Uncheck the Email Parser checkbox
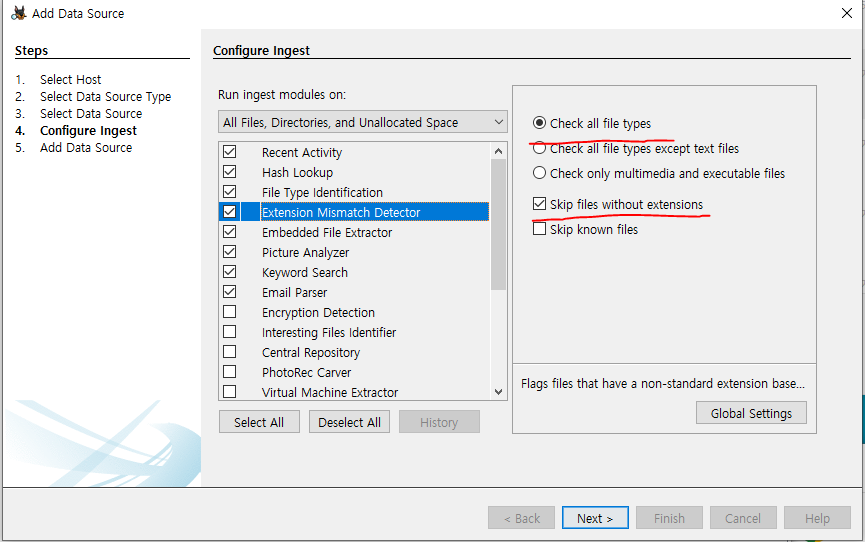865x542 pixels. click(x=229, y=291)
